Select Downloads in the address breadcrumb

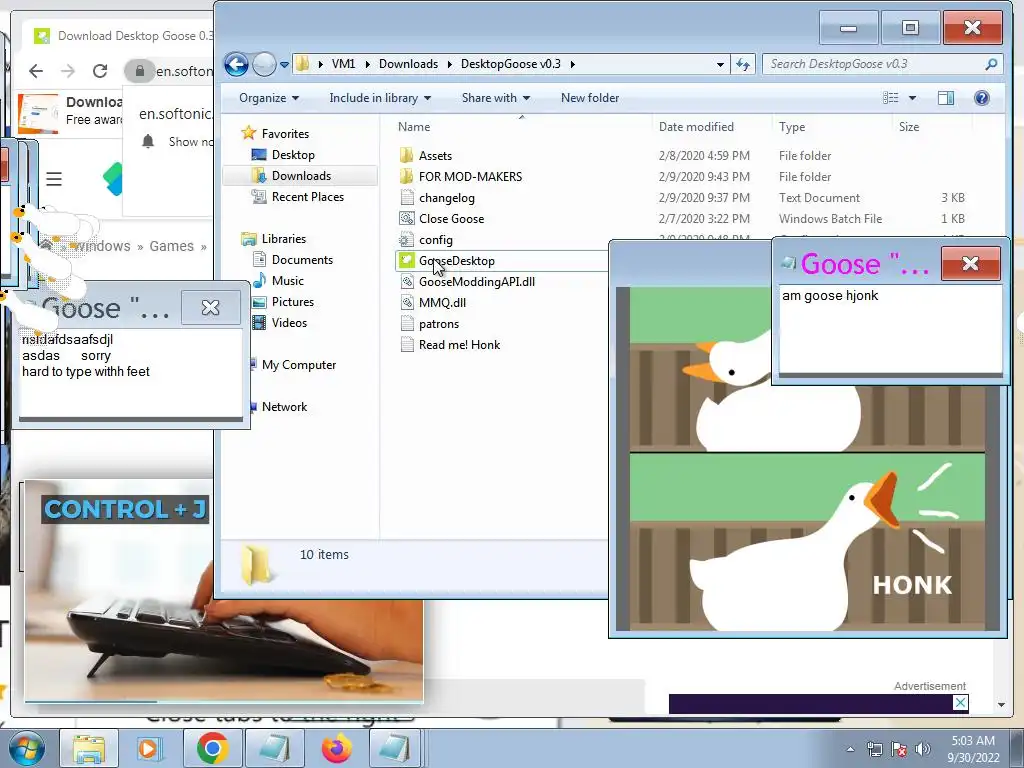tap(408, 64)
